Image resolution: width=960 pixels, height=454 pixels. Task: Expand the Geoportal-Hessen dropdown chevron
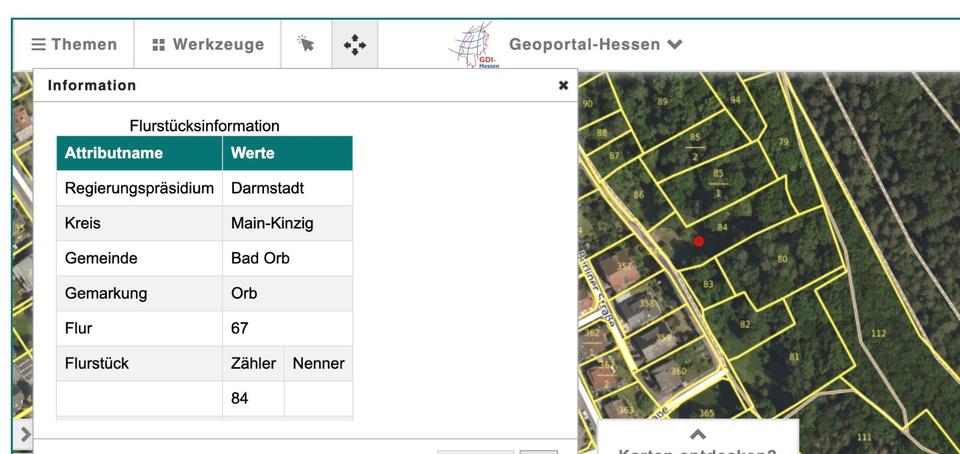675,44
